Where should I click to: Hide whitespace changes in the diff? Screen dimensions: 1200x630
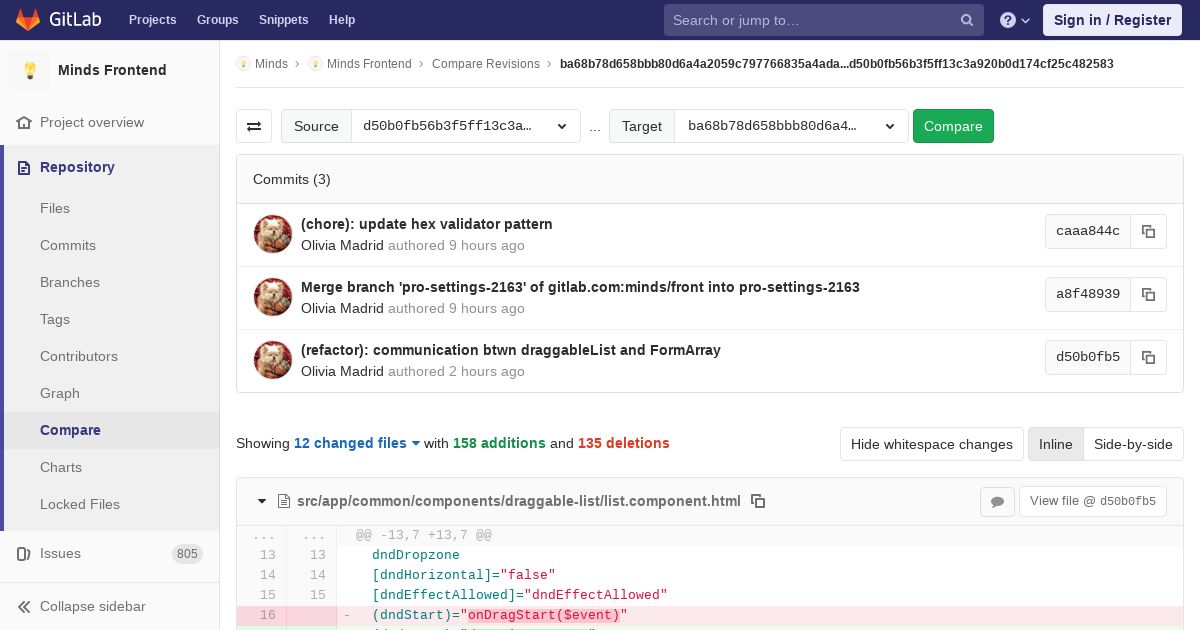[931, 444]
